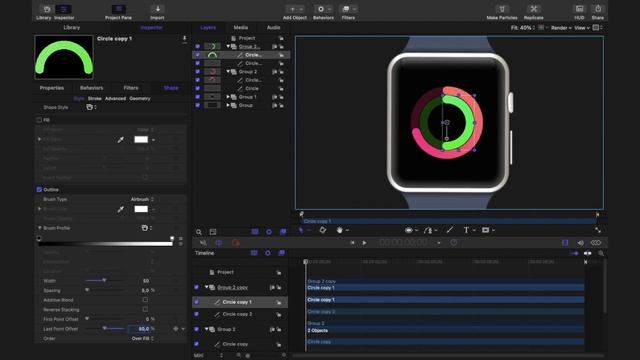Open the View dropdown above canvas
The width and height of the screenshot is (640, 360).
(582, 28)
